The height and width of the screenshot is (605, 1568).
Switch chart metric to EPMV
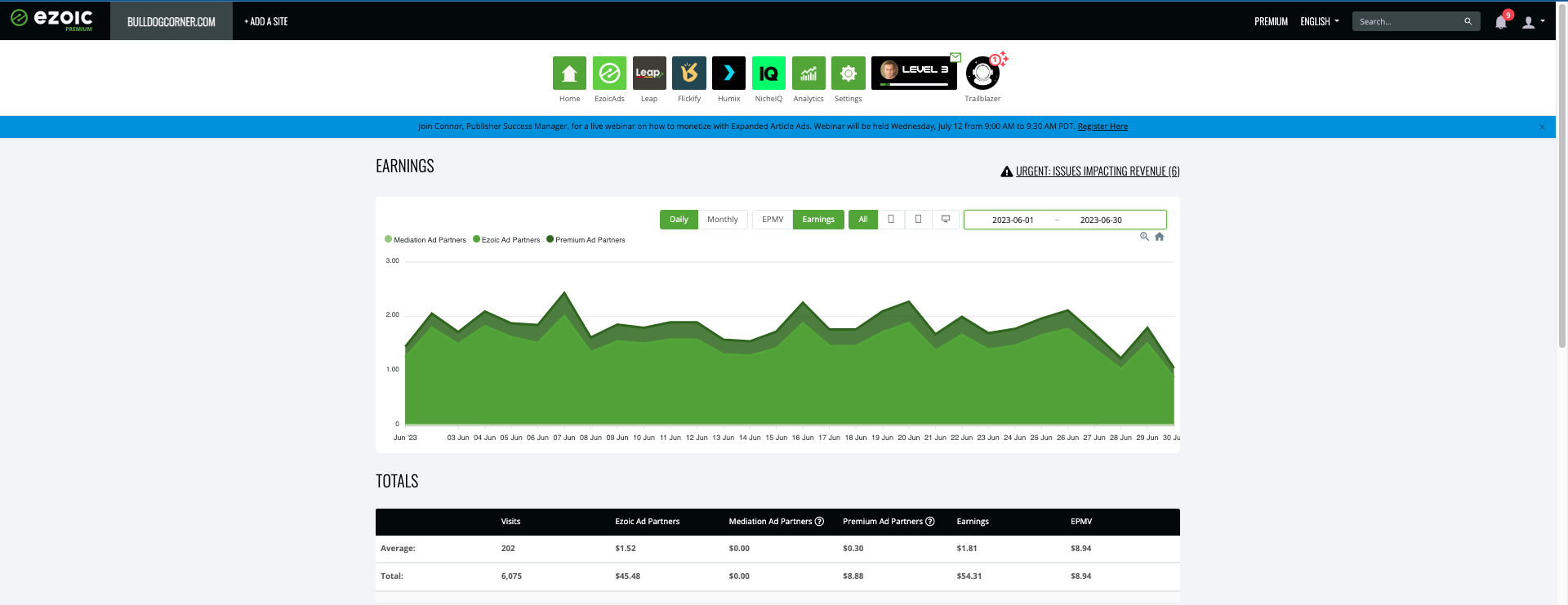point(773,220)
